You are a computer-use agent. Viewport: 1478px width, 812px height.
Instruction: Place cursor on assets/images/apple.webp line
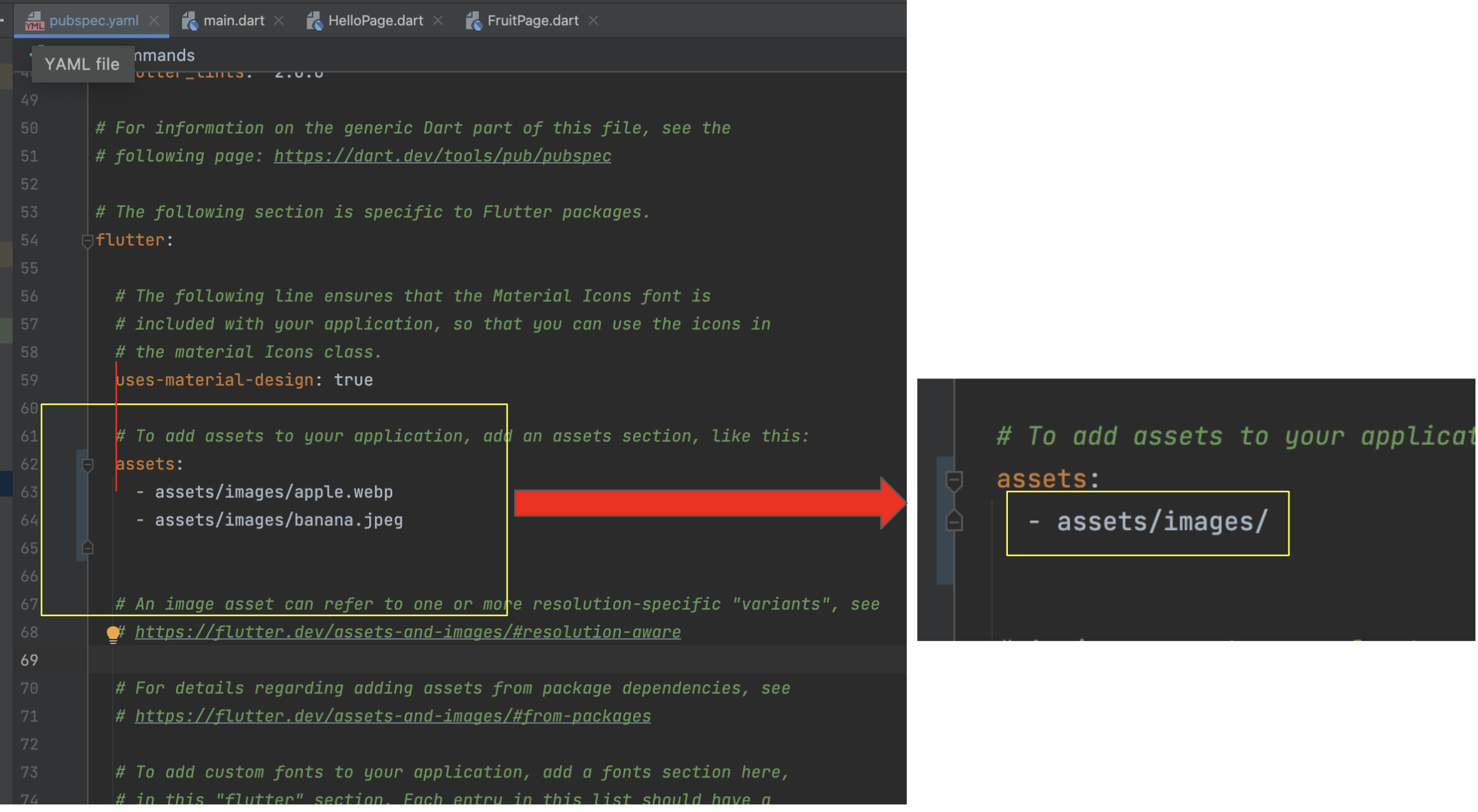coord(273,493)
